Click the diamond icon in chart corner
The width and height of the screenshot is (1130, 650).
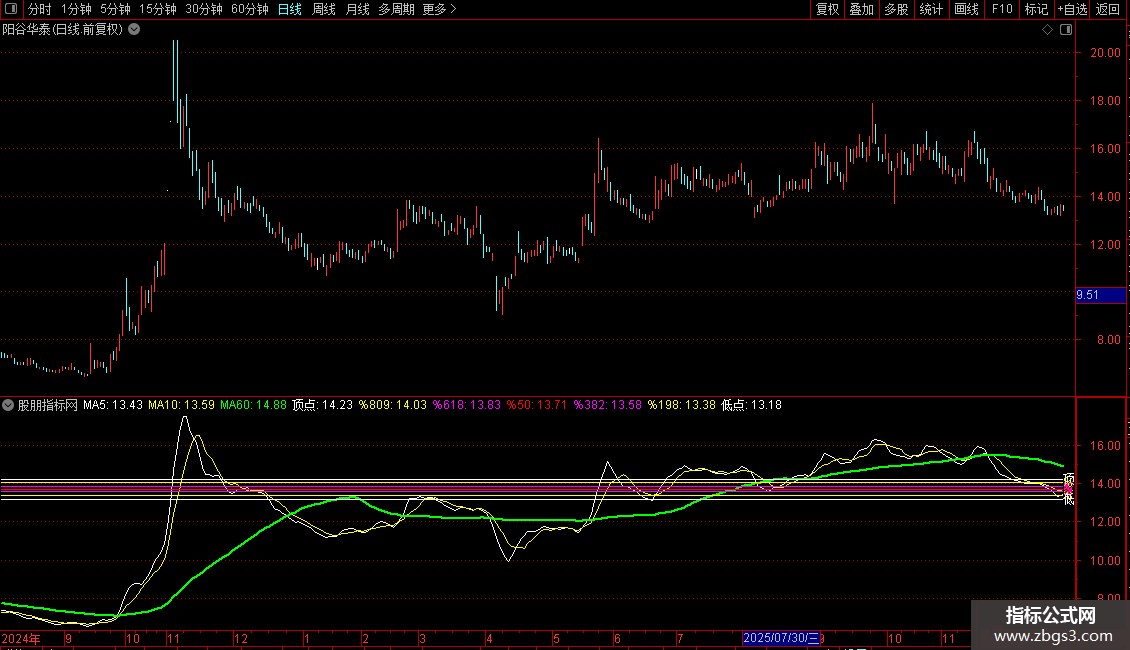point(1048,30)
